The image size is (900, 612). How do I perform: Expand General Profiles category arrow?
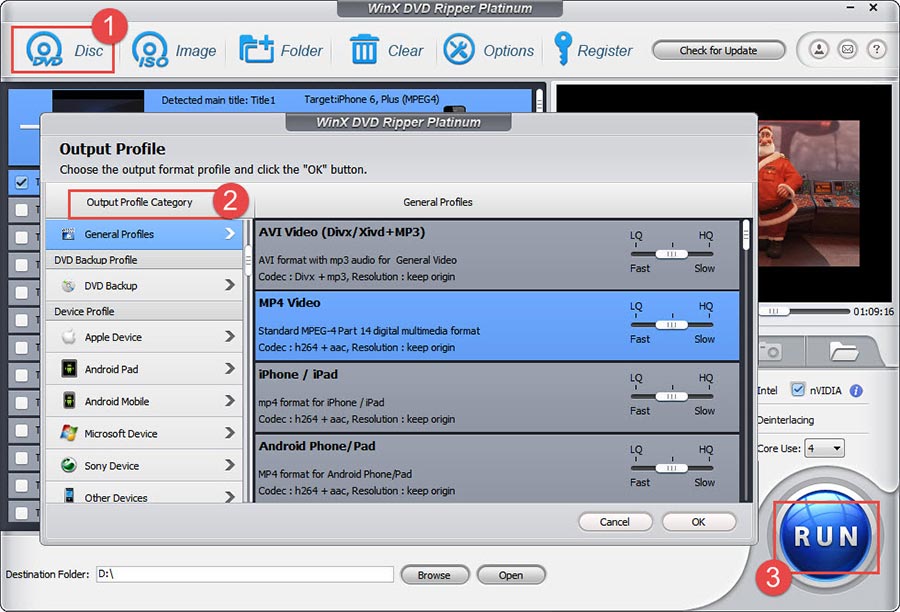point(230,234)
